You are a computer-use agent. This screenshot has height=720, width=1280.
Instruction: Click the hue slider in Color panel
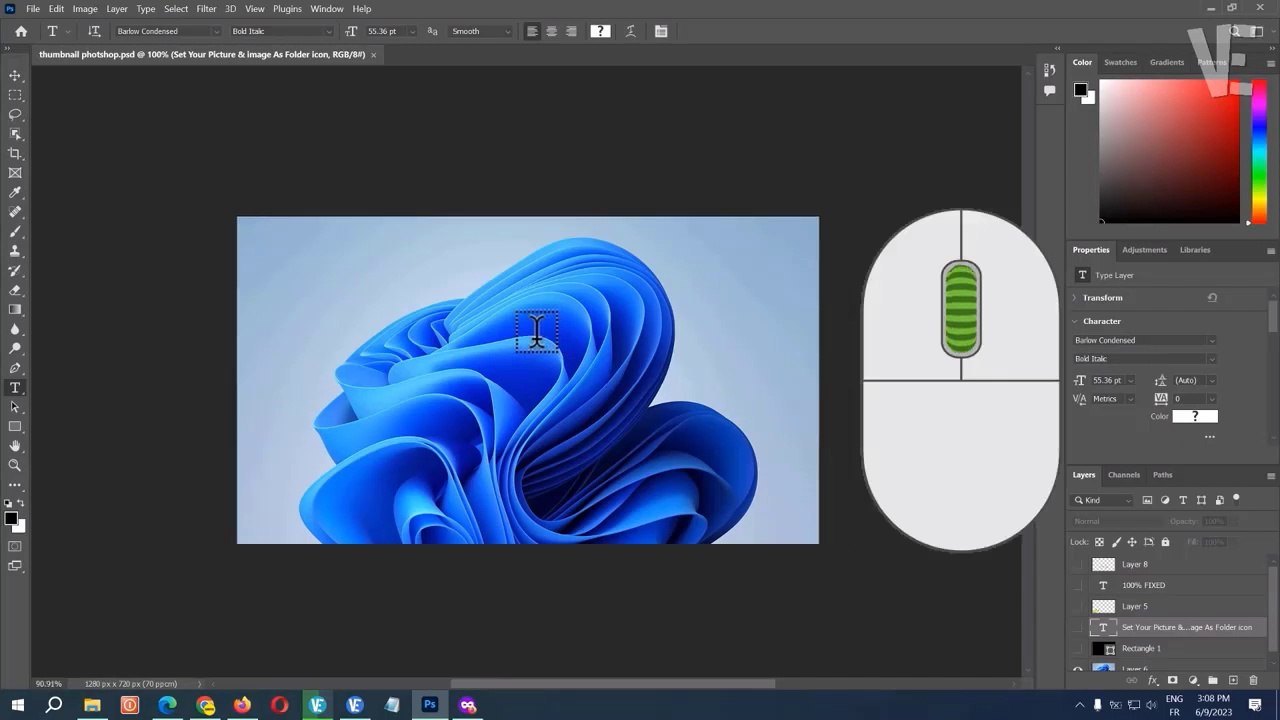tap(1257, 150)
